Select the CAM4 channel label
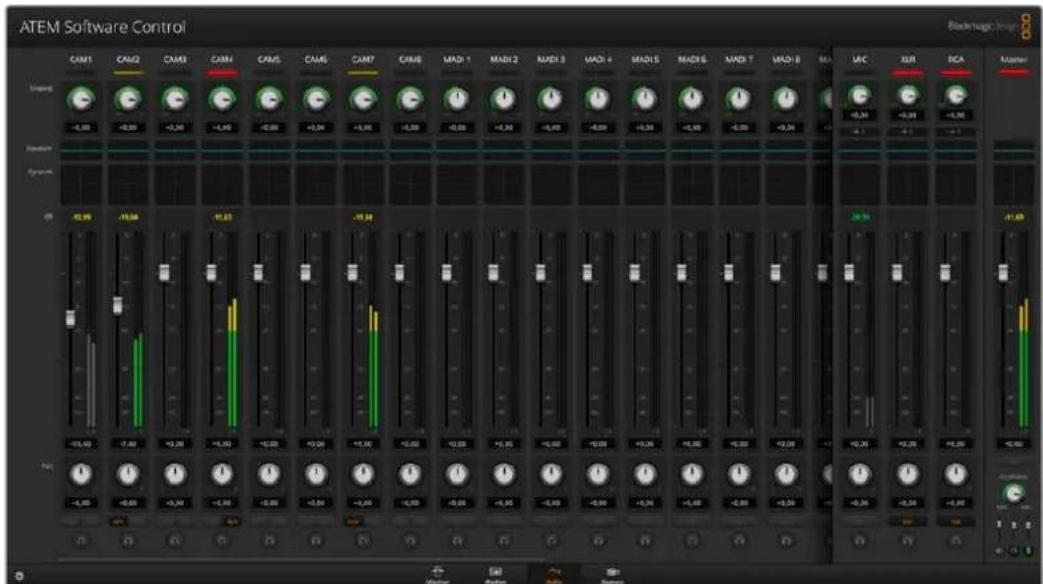Viewport: 1043px width, 584px height. click(222, 59)
